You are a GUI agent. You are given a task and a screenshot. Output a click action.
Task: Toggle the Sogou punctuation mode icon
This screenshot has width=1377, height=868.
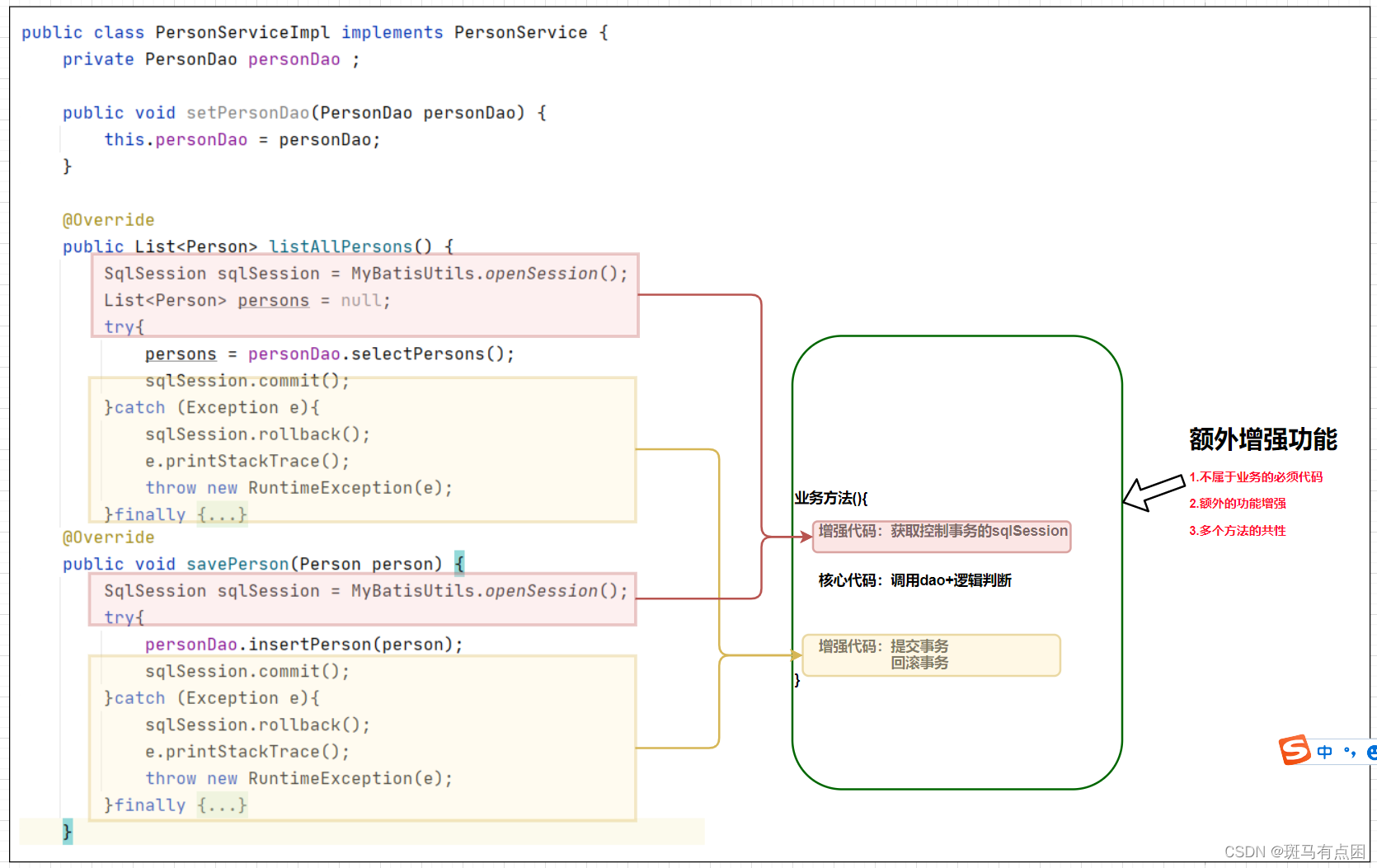[1349, 752]
